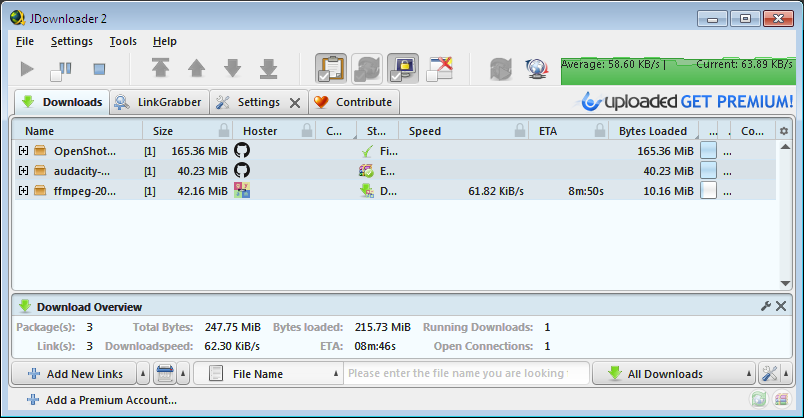Move selected package up one position
Screen dimensions: 805x418
click(196, 68)
